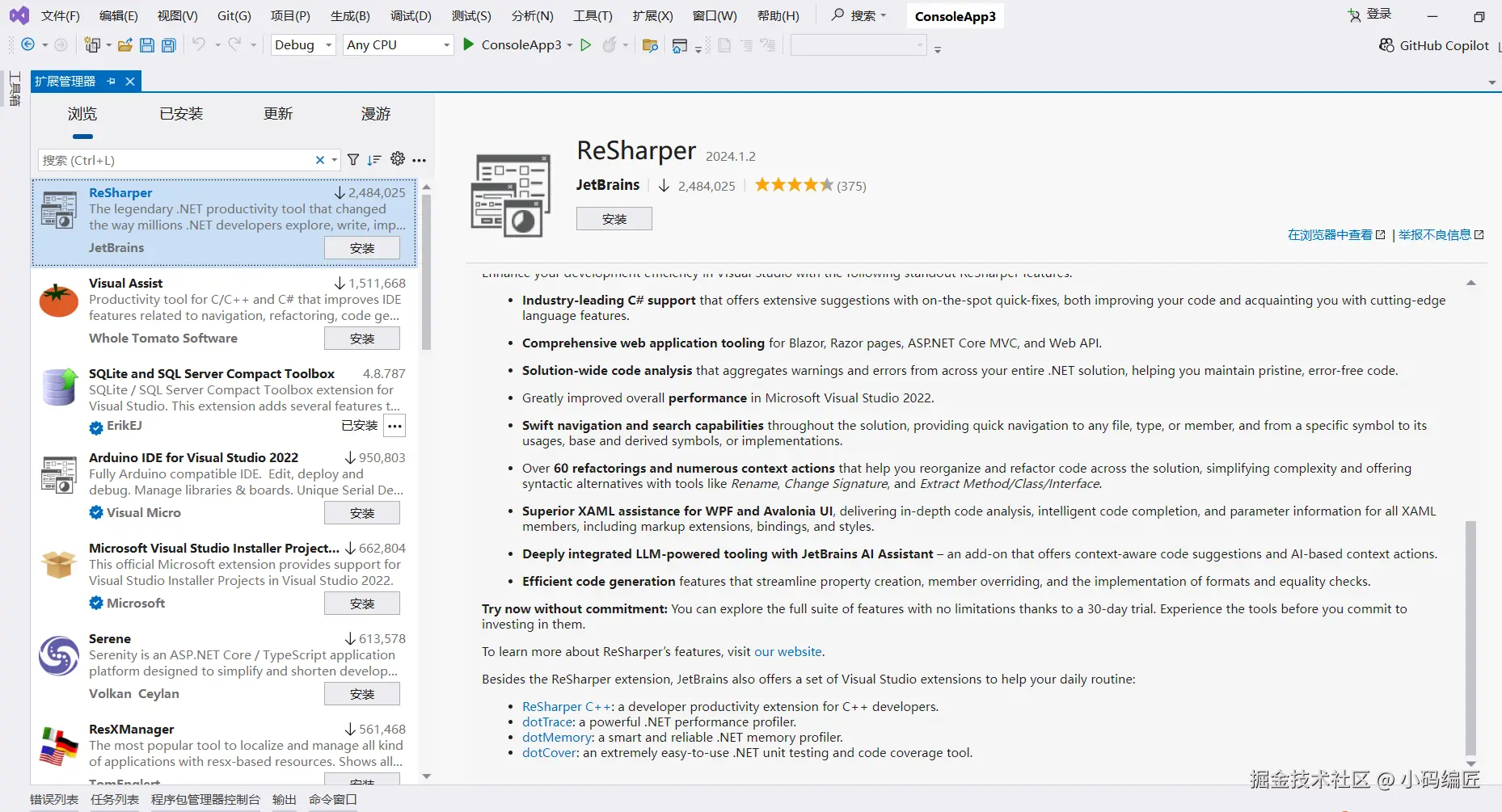Expand the ConsoleApp3 start target dropdown arrow
Screen dimensions: 1502x812
point(569,45)
